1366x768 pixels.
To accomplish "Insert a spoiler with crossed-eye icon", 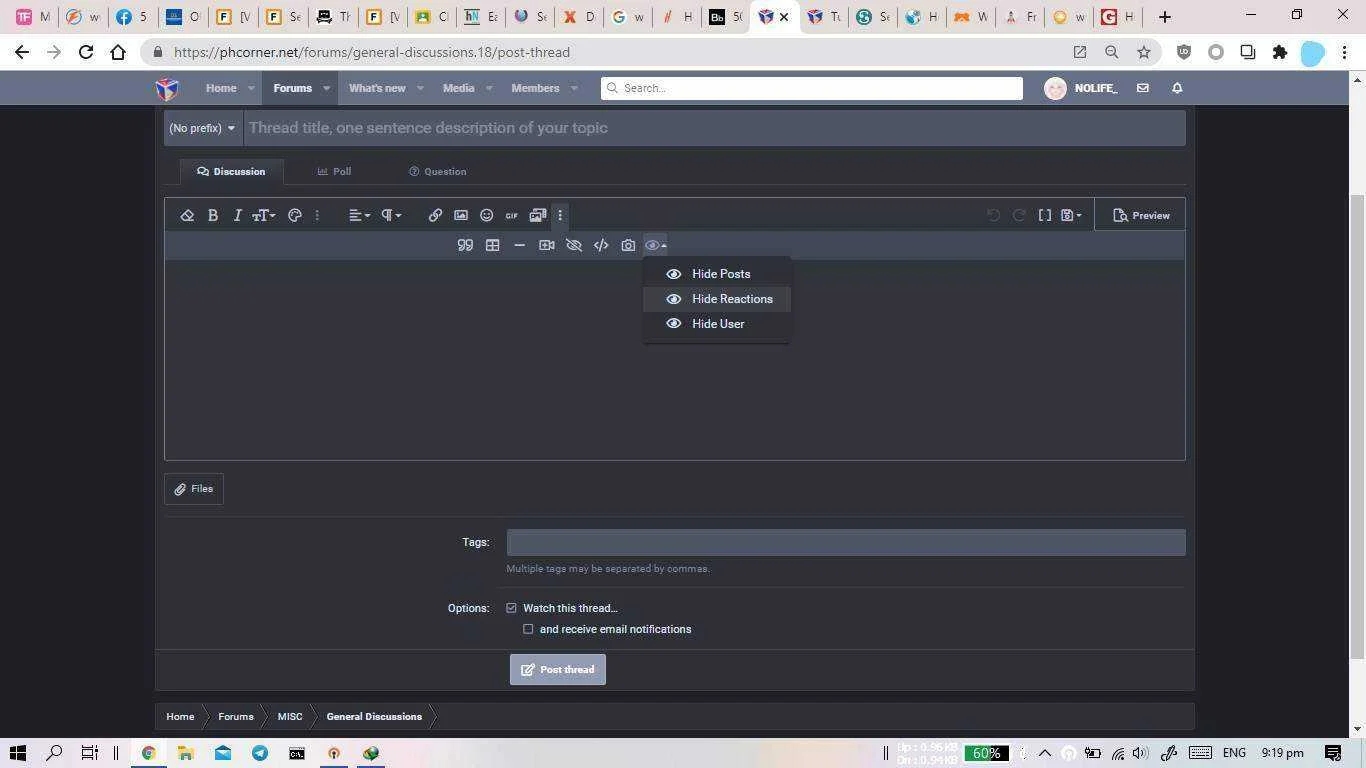I will (x=574, y=245).
